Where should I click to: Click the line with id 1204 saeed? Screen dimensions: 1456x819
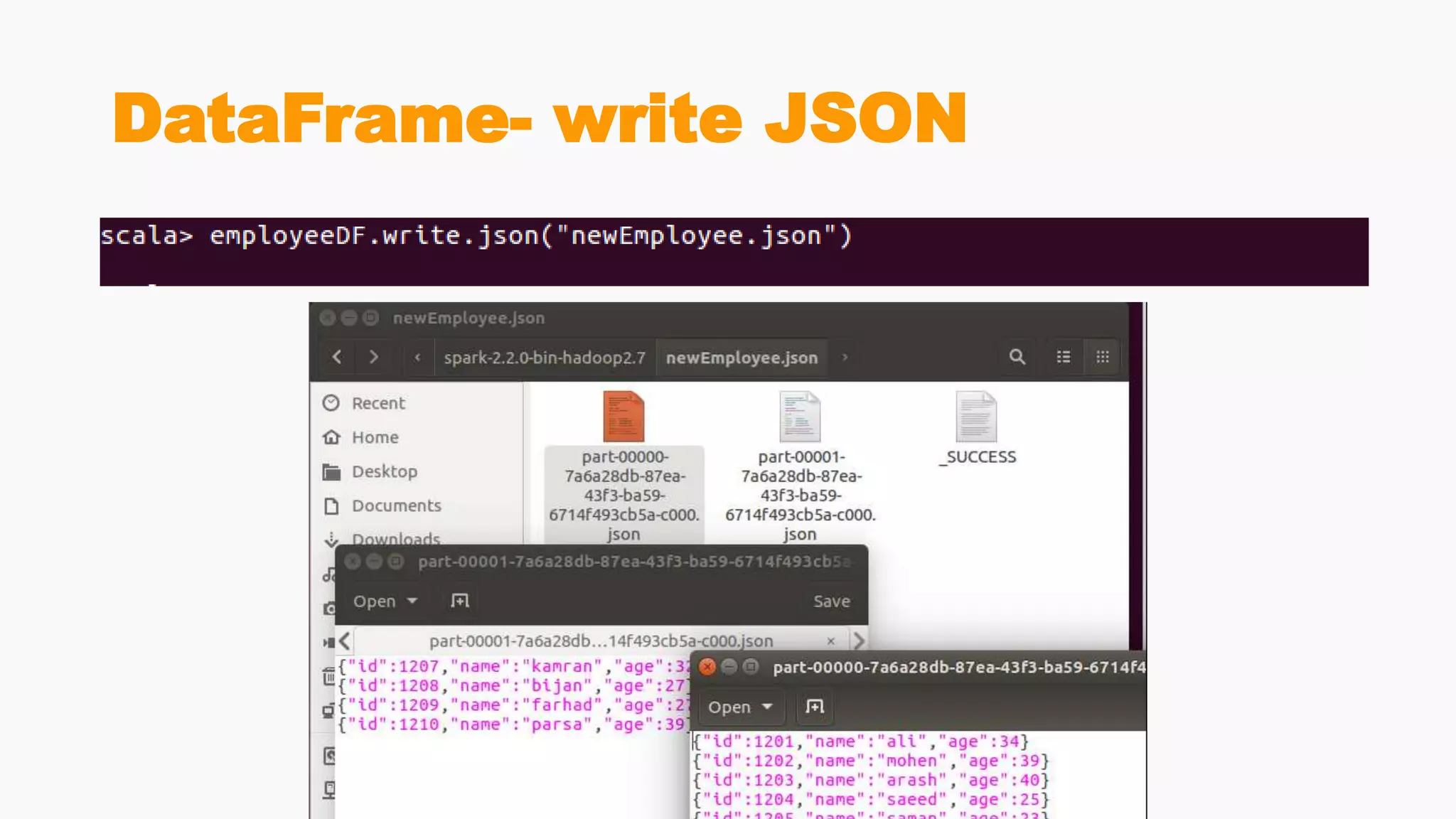[871, 799]
